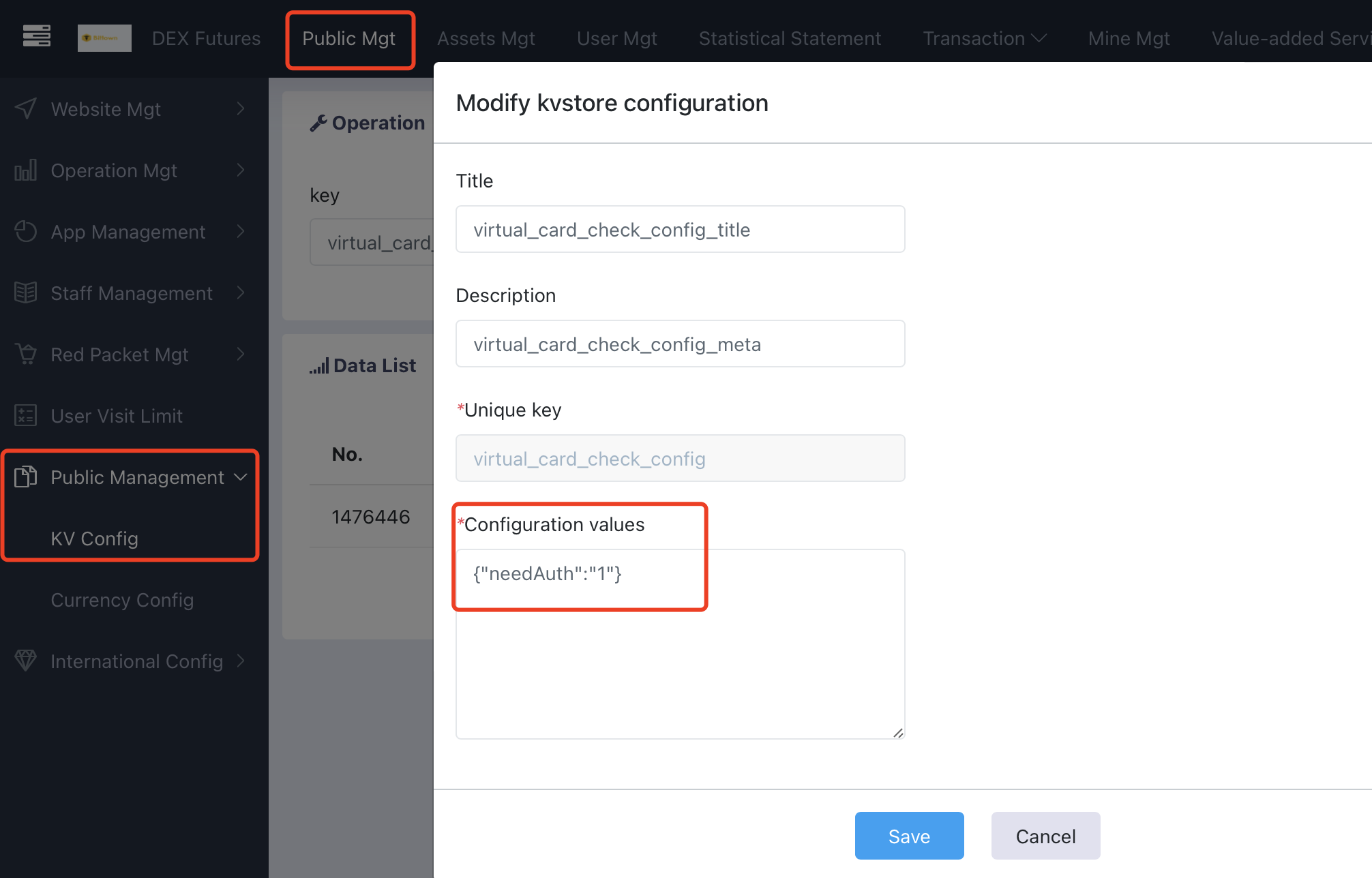The height and width of the screenshot is (878, 1372).
Task: Expand the International Config submenu chevron
Action: (x=241, y=661)
